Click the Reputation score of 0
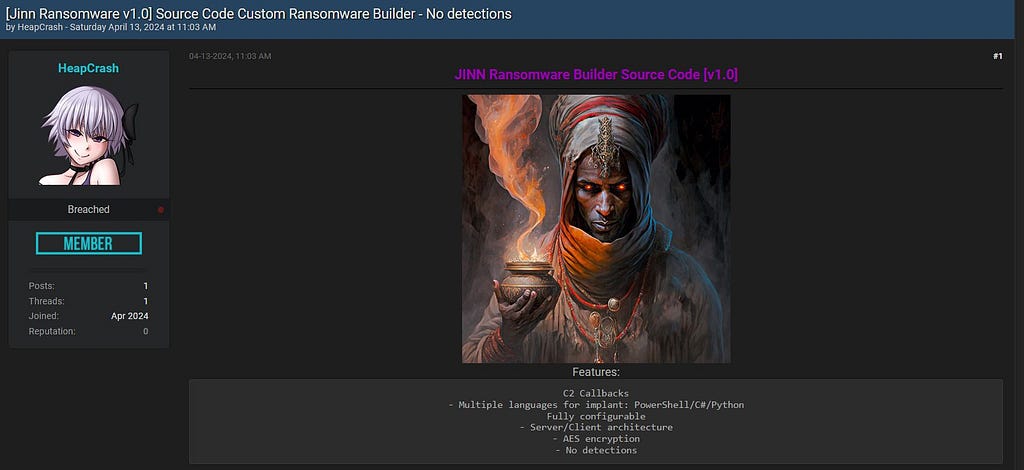 click(146, 332)
